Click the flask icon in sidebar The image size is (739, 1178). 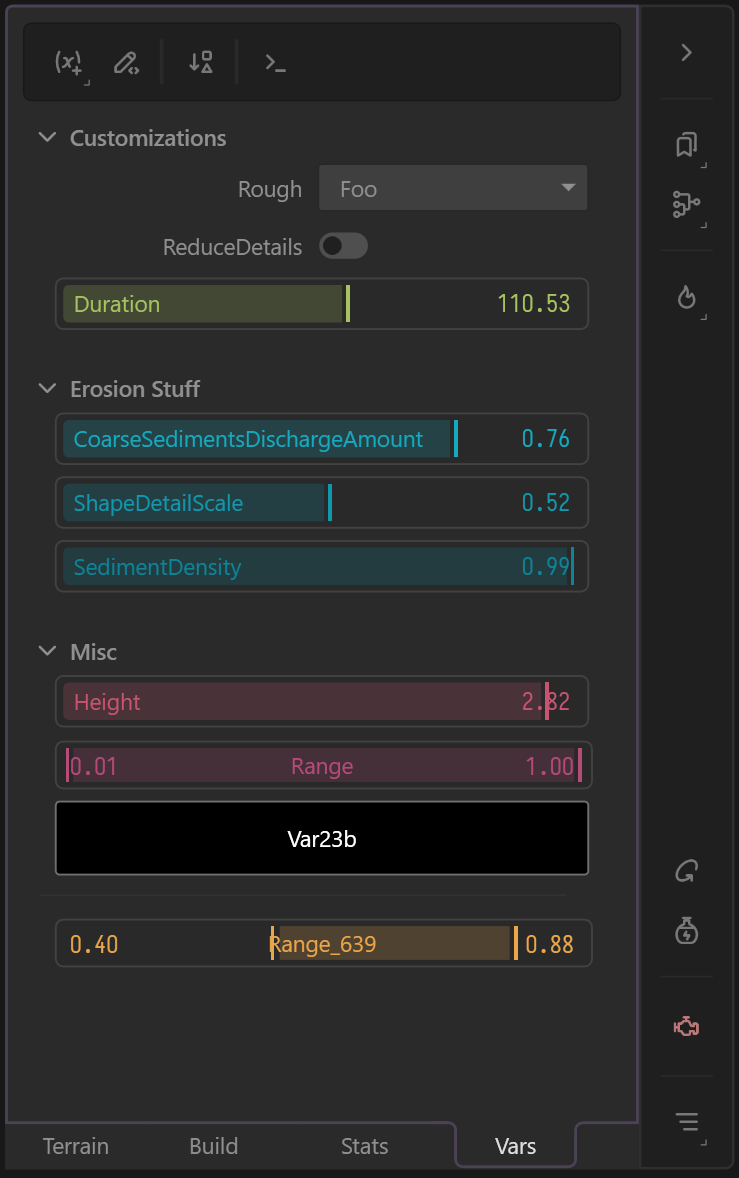[686, 932]
